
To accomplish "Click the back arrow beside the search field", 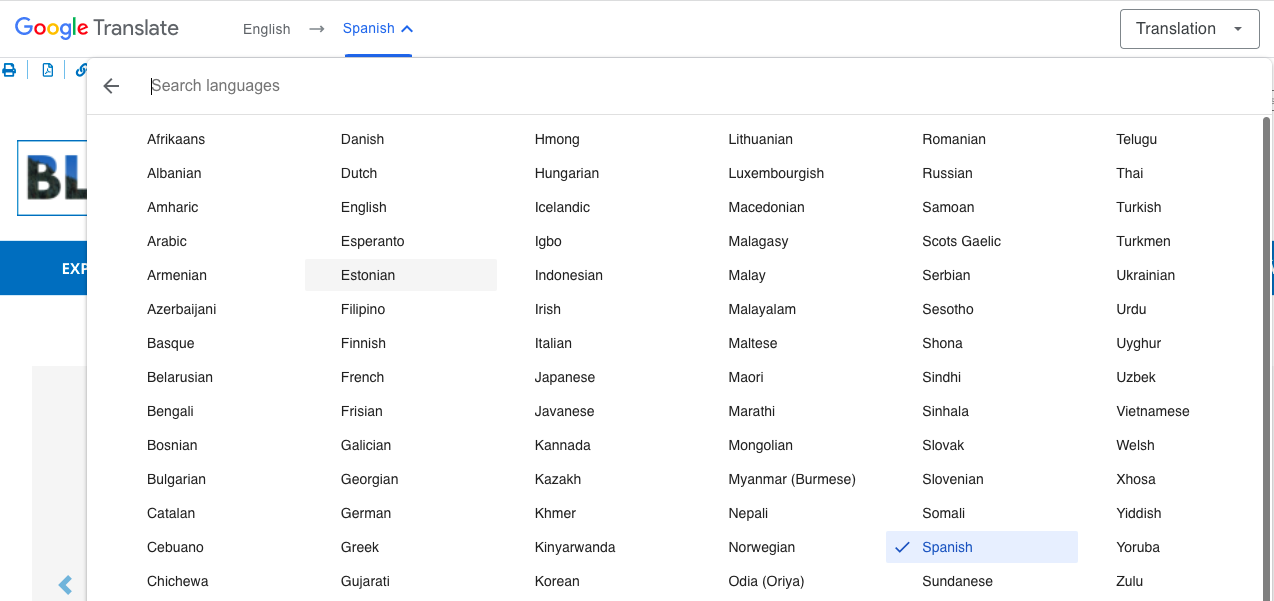I will (111, 86).
